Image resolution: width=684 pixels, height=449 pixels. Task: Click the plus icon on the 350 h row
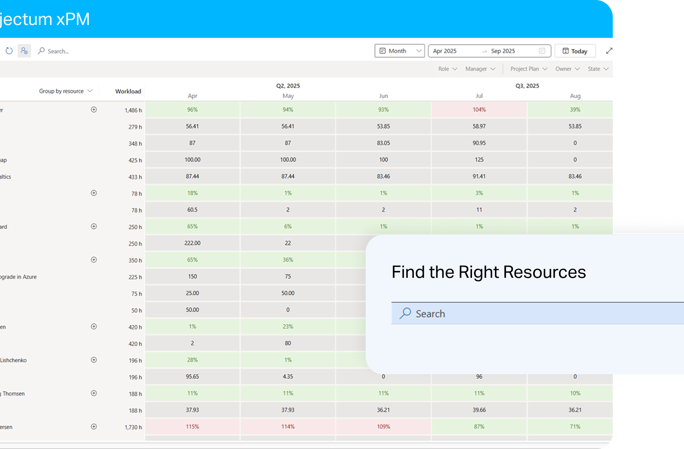tap(94, 260)
